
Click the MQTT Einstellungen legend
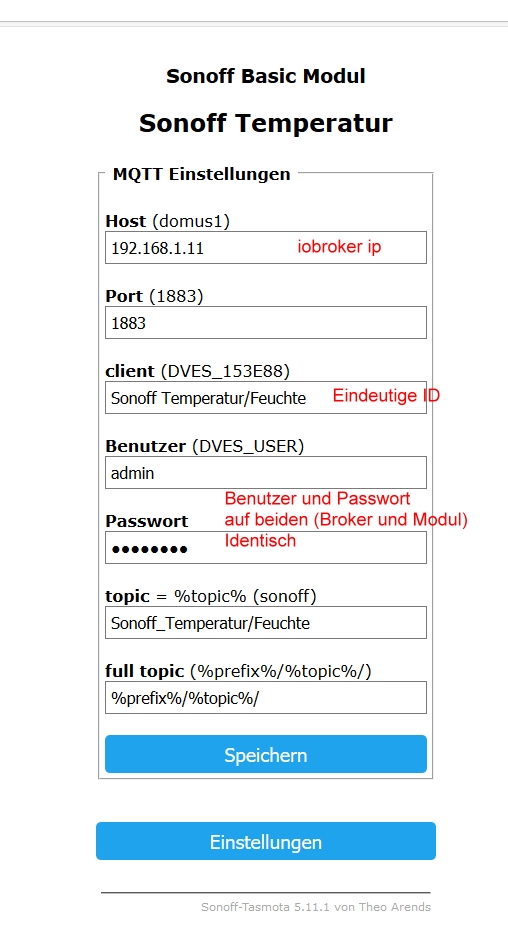(x=202, y=174)
